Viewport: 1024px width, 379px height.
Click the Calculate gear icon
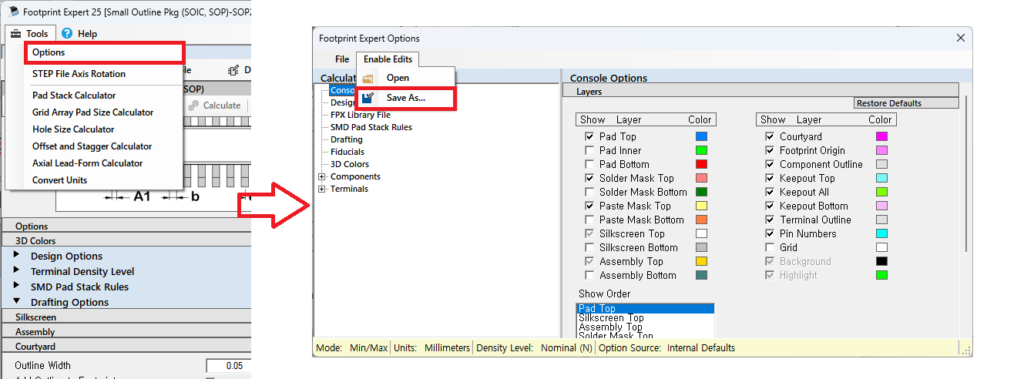click(193, 105)
